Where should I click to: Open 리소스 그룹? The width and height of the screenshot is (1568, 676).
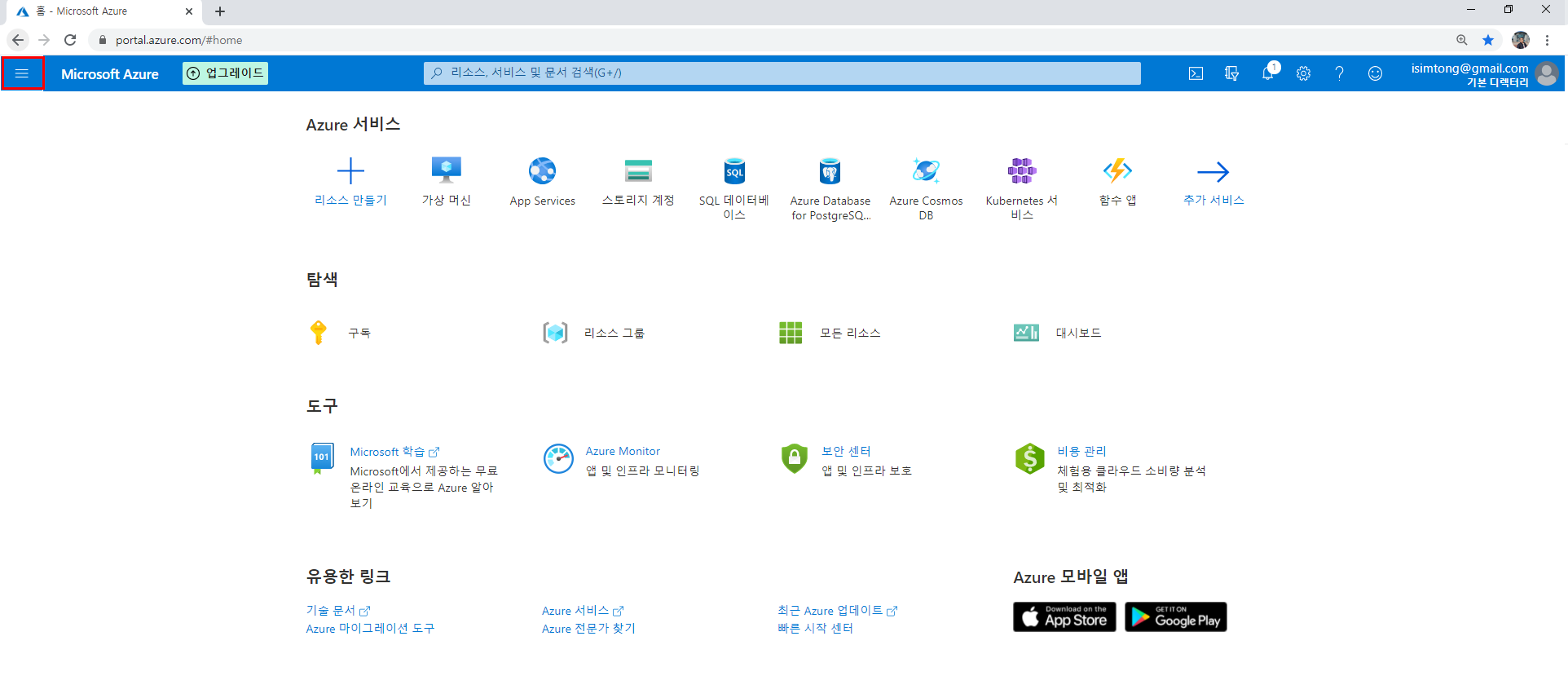click(594, 333)
